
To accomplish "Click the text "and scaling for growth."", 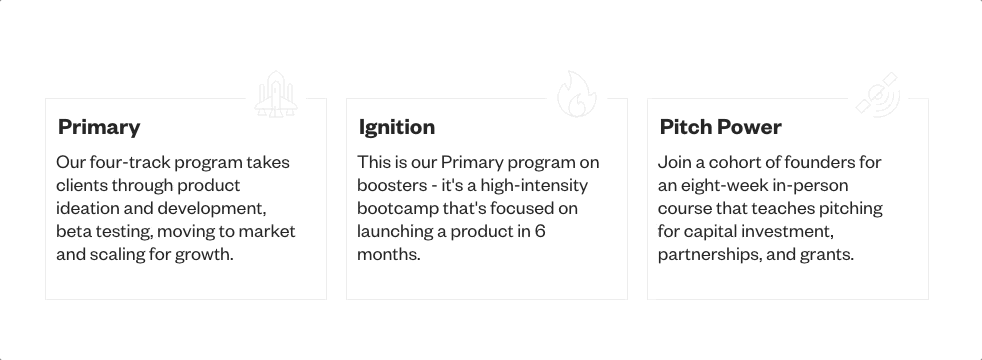I will (145, 254).
